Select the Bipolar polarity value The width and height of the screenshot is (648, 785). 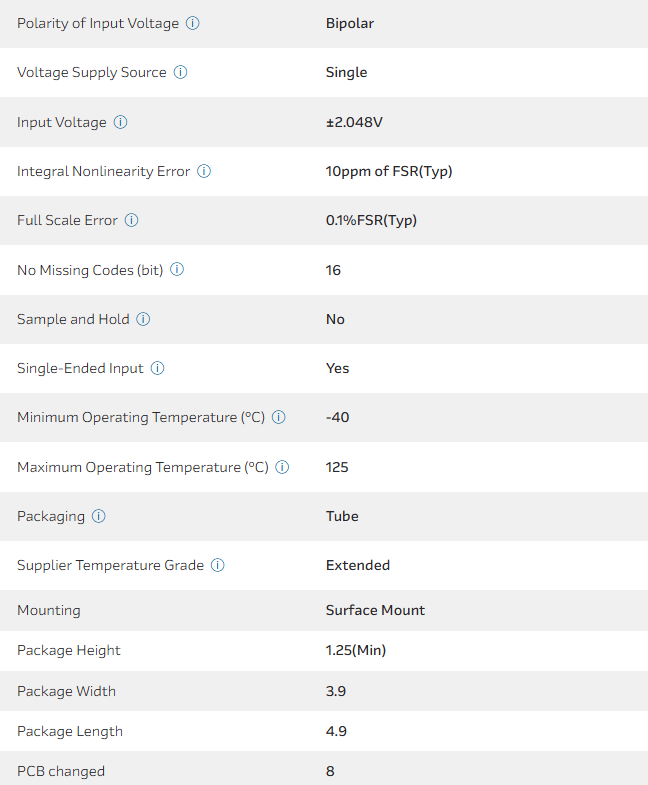[350, 23]
